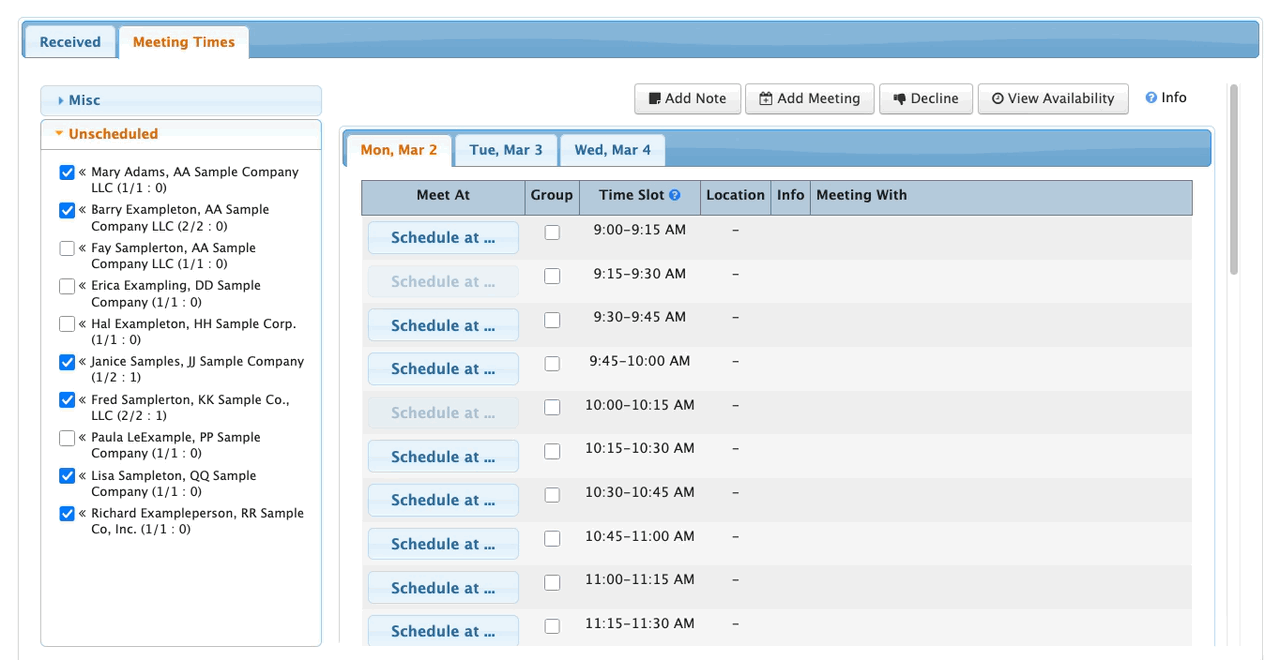This screenshot has height=660, width=1280.
Task: Uncheck Richard Exampleperson checkbox
Action: 67,515
